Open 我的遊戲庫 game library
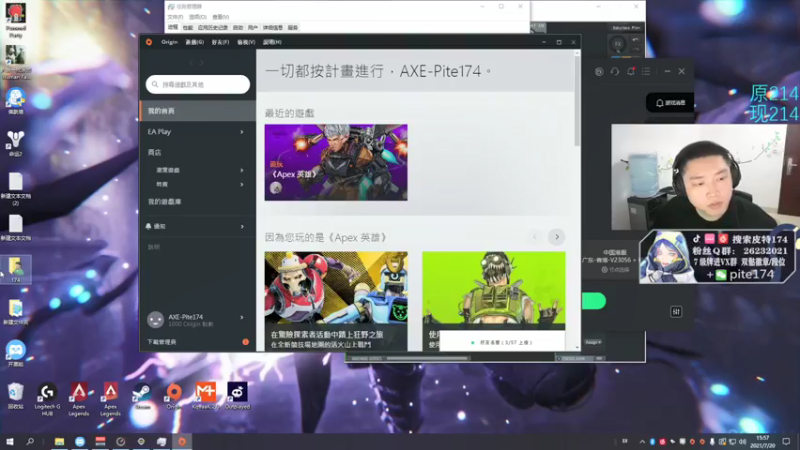The width and height of the screenshot is (800, 450). pos(164,202)
